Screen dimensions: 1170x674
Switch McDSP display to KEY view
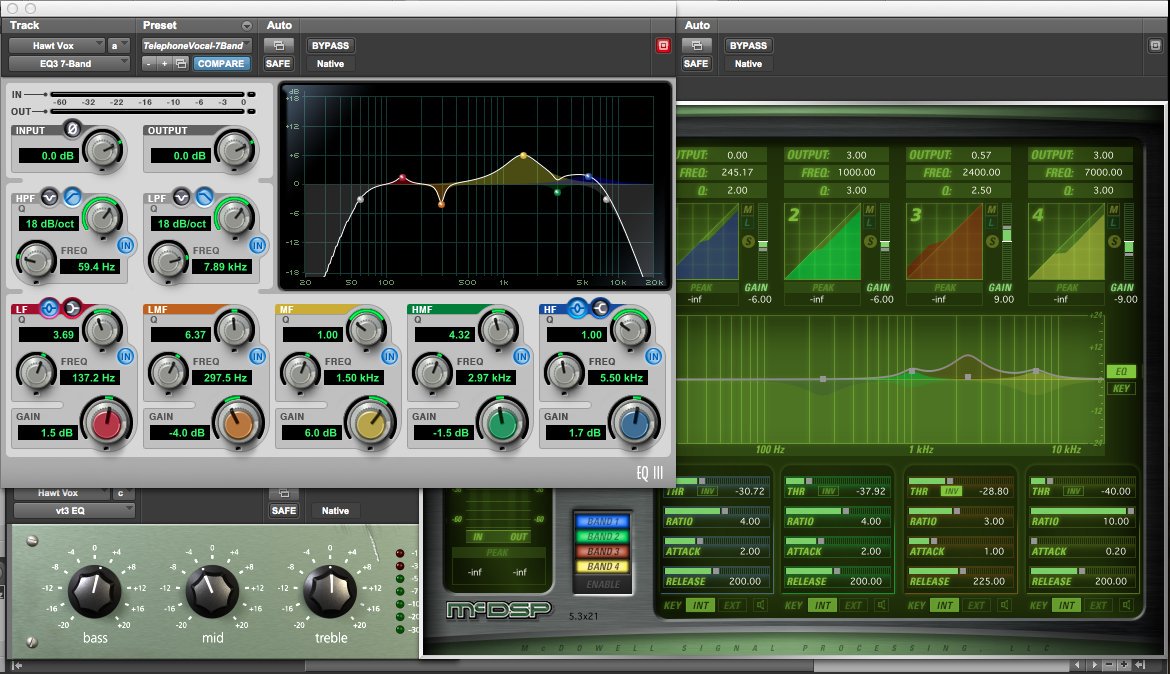pos(1121,388)
